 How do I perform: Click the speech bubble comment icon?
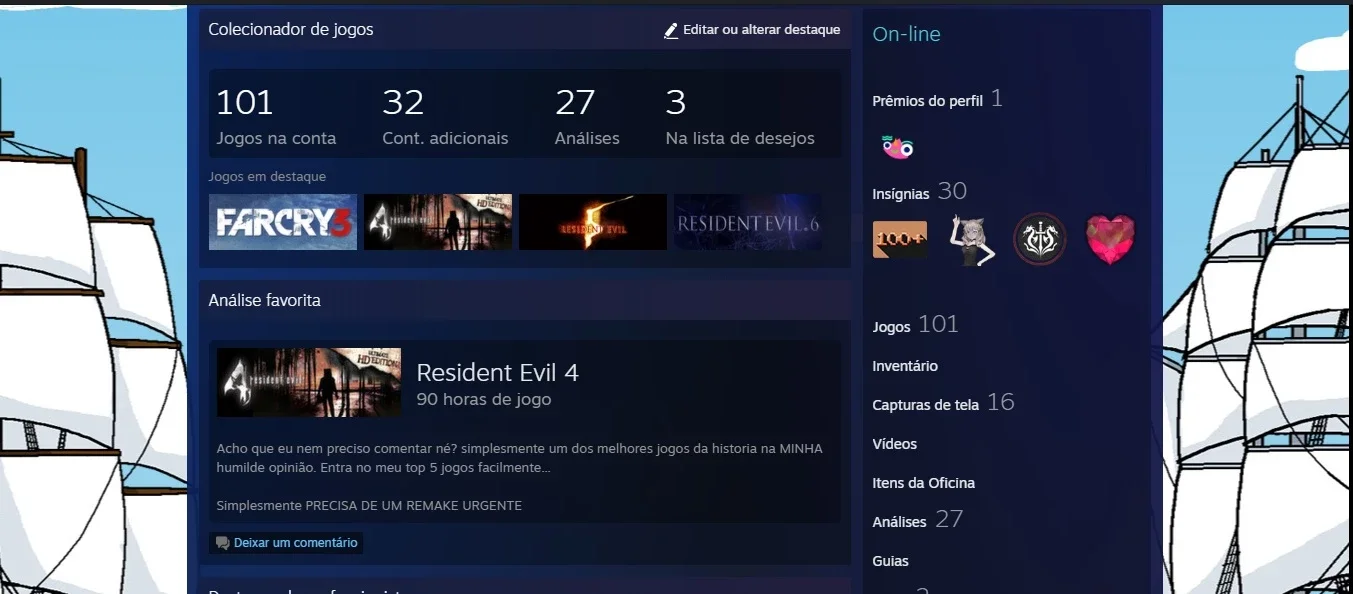[222, 543]
